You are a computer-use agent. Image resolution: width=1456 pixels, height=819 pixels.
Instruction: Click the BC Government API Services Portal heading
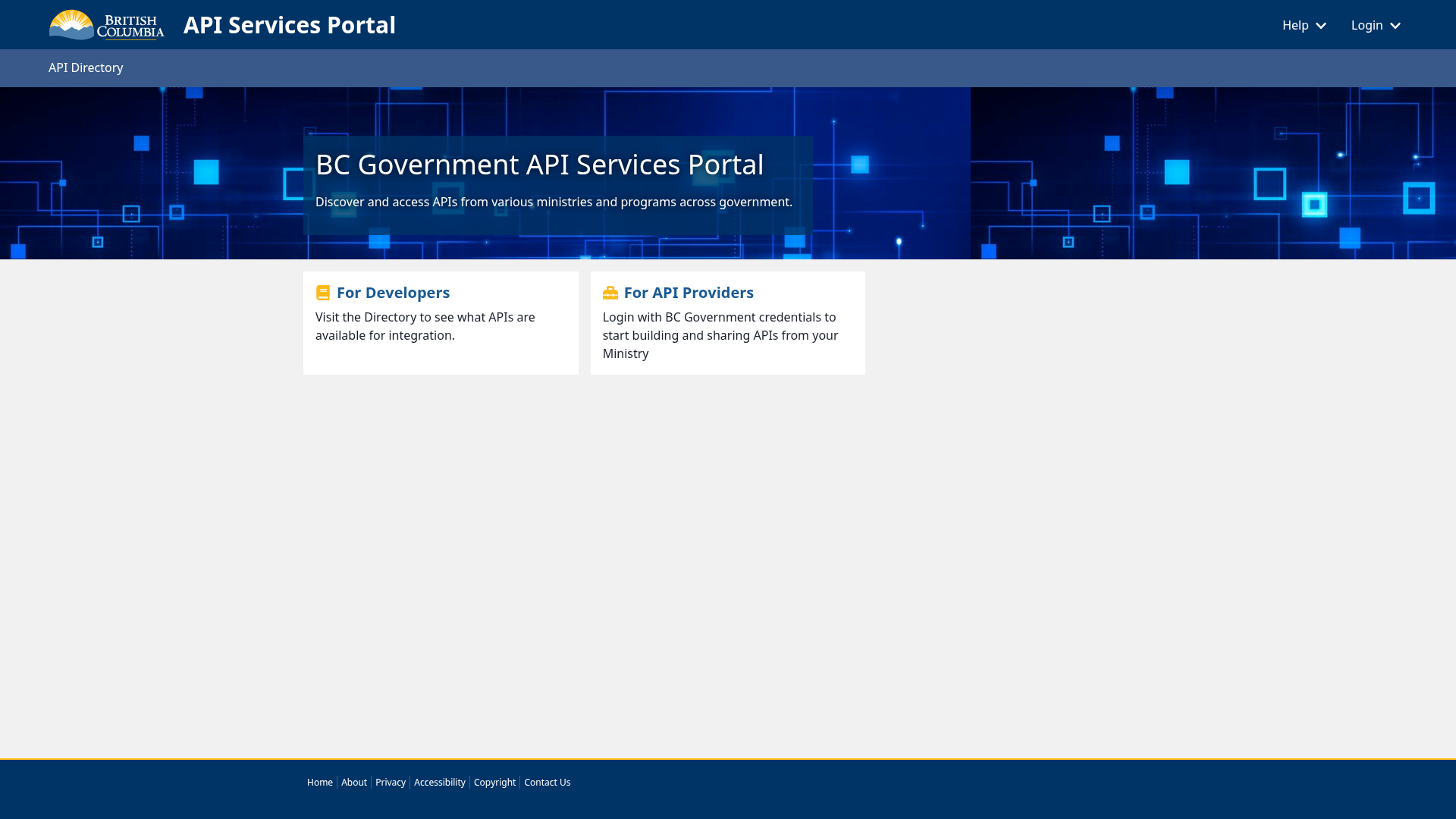pyautogui.click(x=540, y=165)
